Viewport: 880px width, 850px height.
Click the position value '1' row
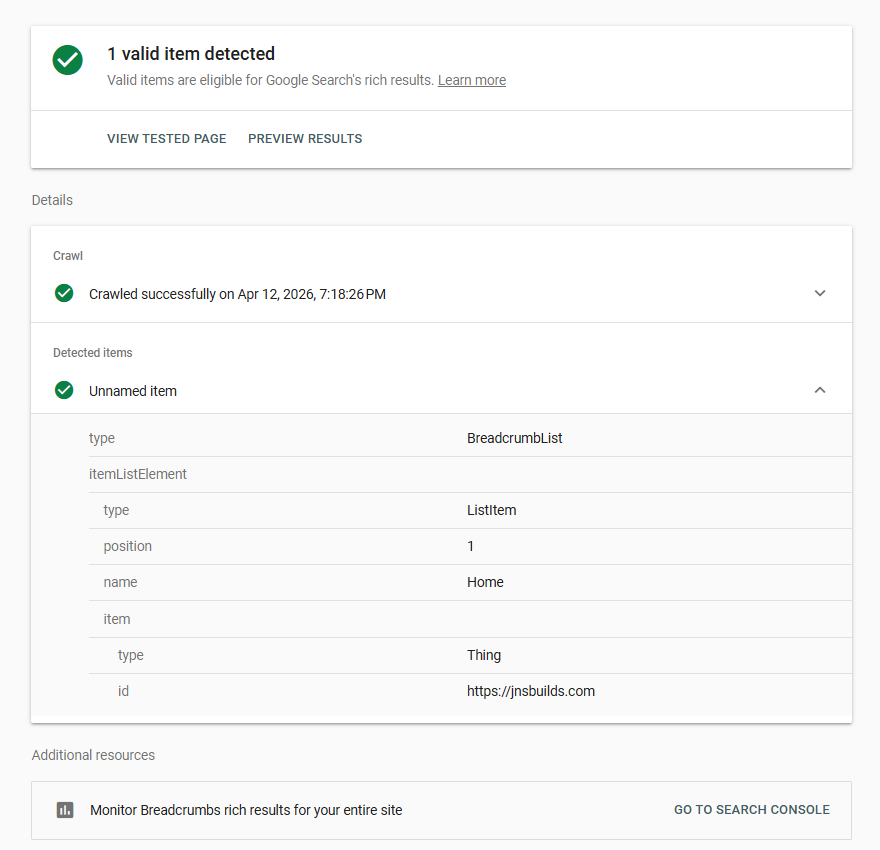point(469,546)
